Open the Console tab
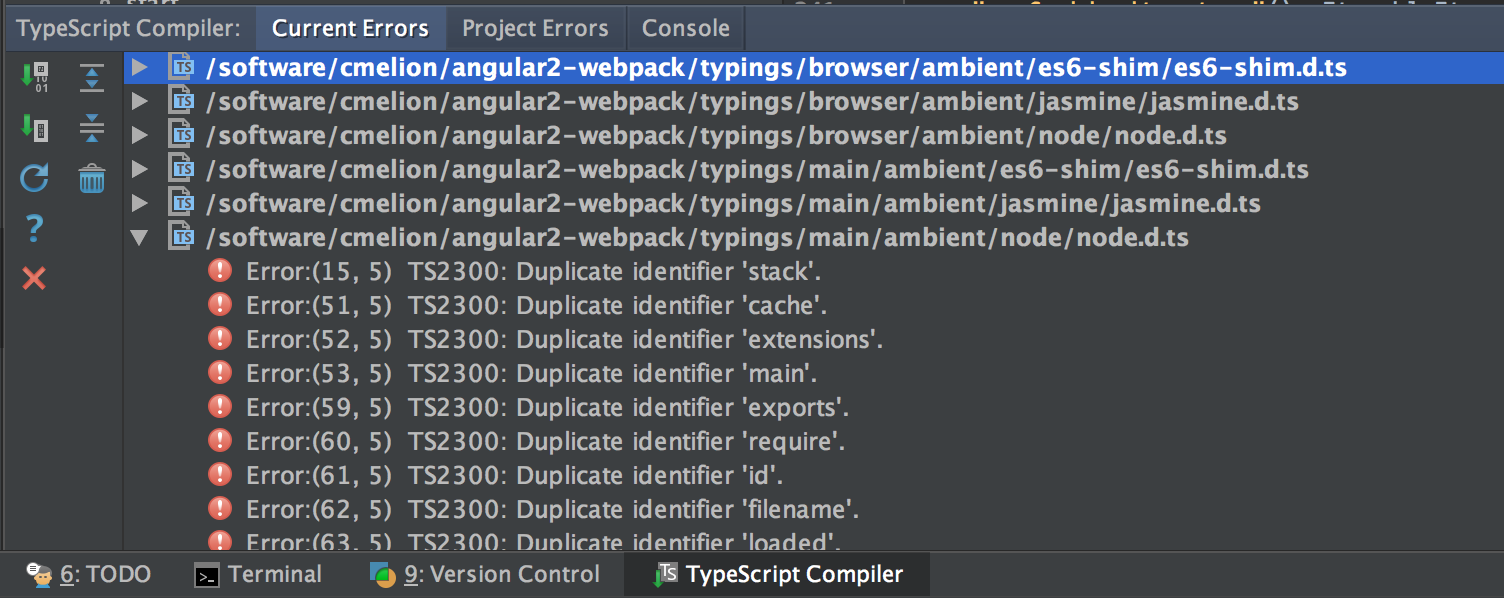The image size is (1504, 598). [x=686, y=28]
